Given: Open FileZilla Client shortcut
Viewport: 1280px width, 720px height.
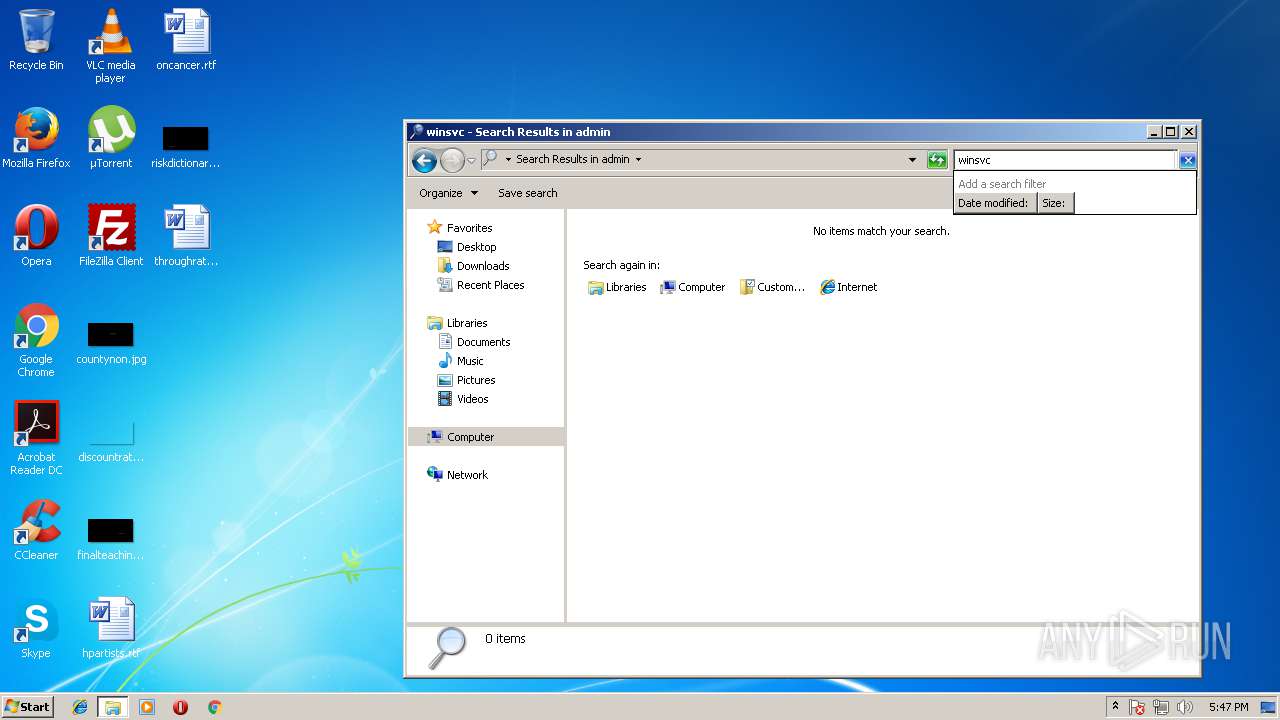Looking at the screenshot, I should point(111,236).
